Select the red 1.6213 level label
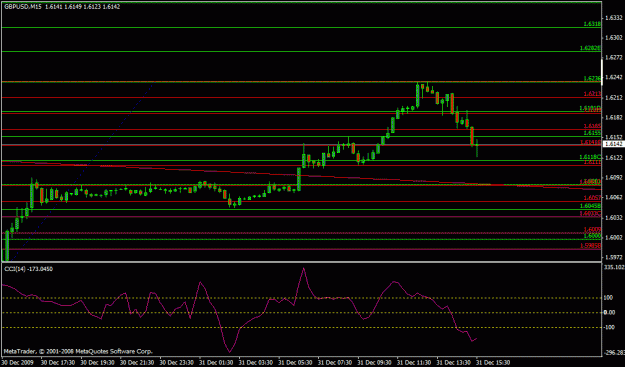Viewport: 625px width, 367px height. click(592, 94)
